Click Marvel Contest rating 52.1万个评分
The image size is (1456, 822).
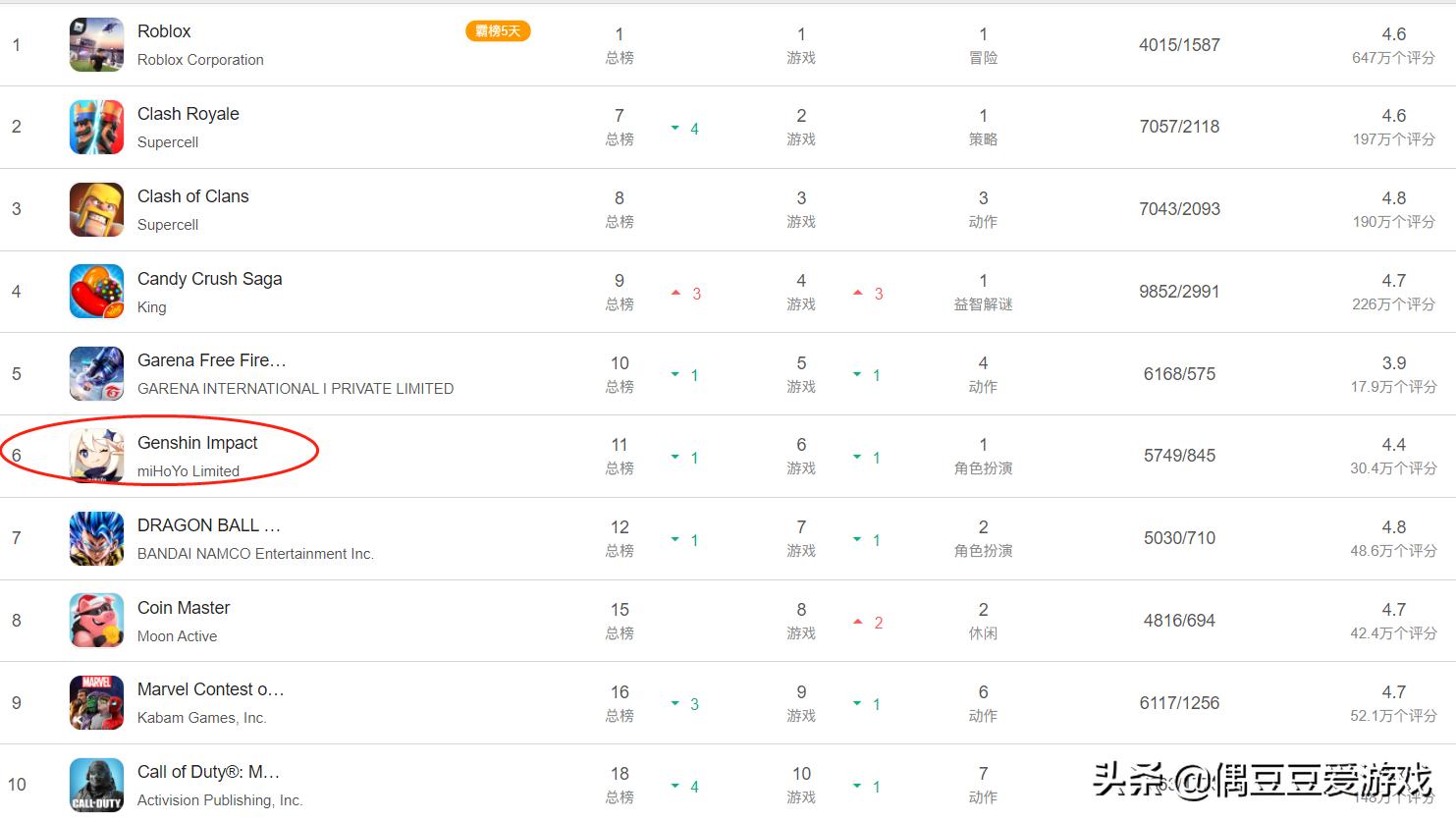pos(1393,716)
